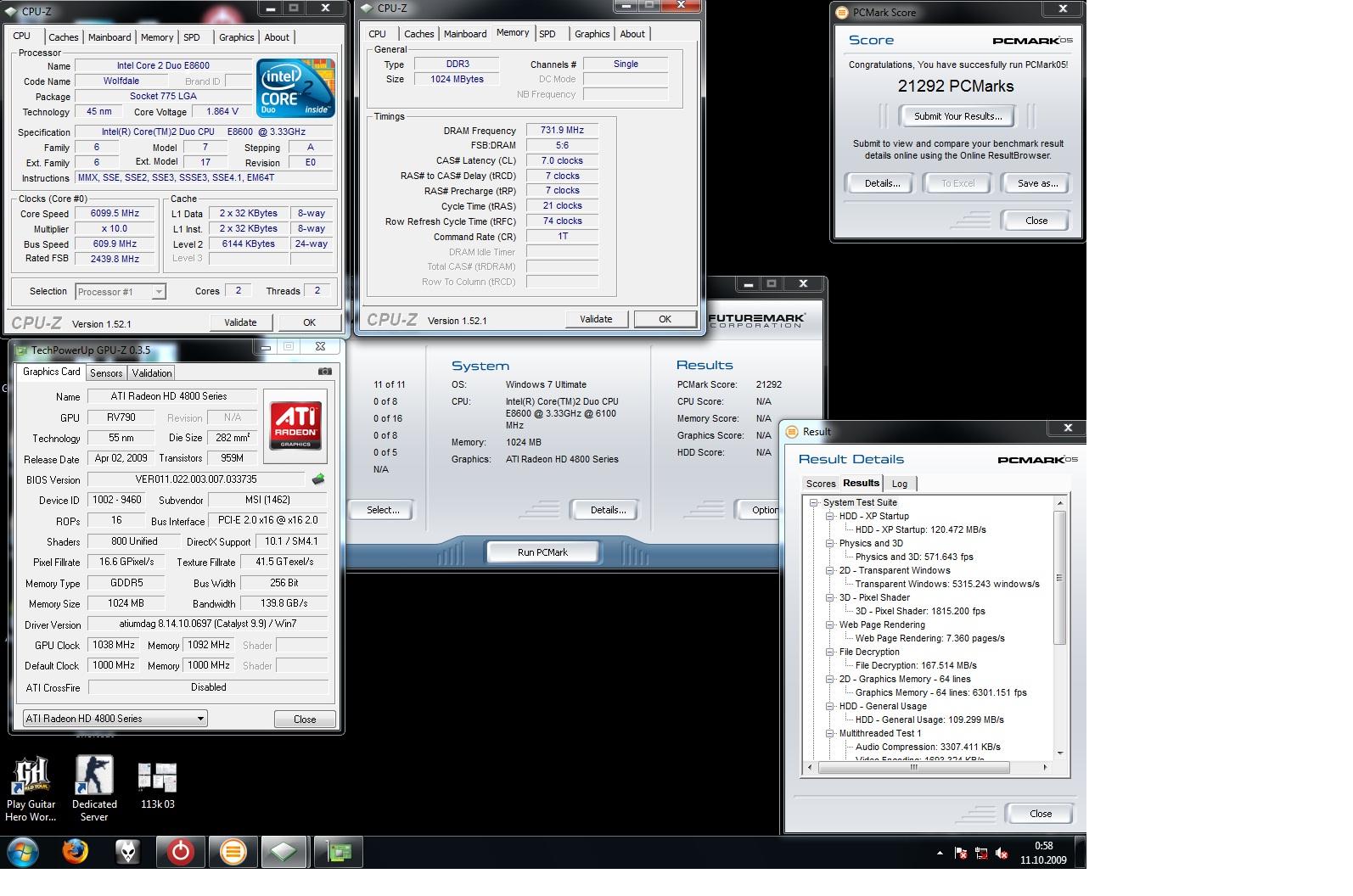Screen dimensions: 1353x896
Task: Select File Decryption: 167.514 MB/s row
Action: pyautogui.click(x=916, y=665)
